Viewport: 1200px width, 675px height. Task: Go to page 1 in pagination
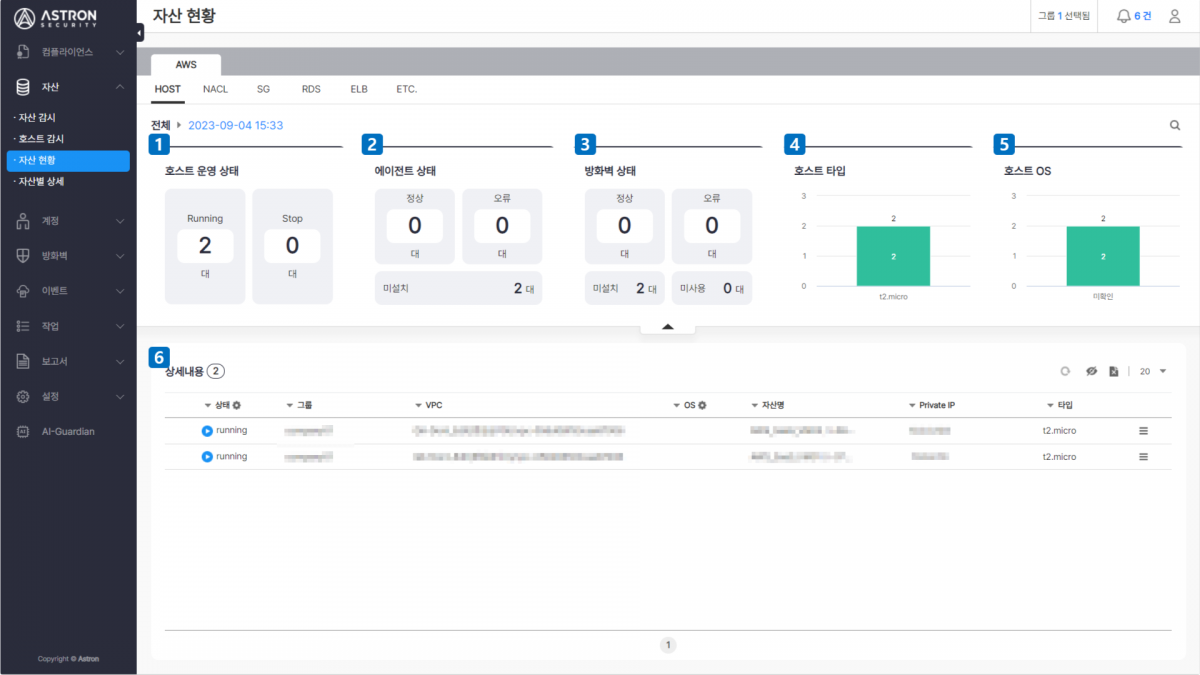668,645
